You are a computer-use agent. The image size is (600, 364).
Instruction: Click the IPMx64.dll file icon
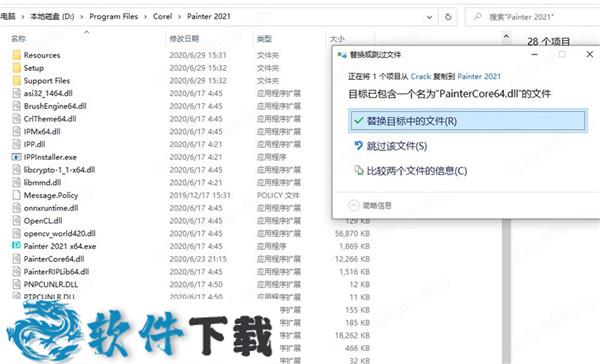coord(16,131)
